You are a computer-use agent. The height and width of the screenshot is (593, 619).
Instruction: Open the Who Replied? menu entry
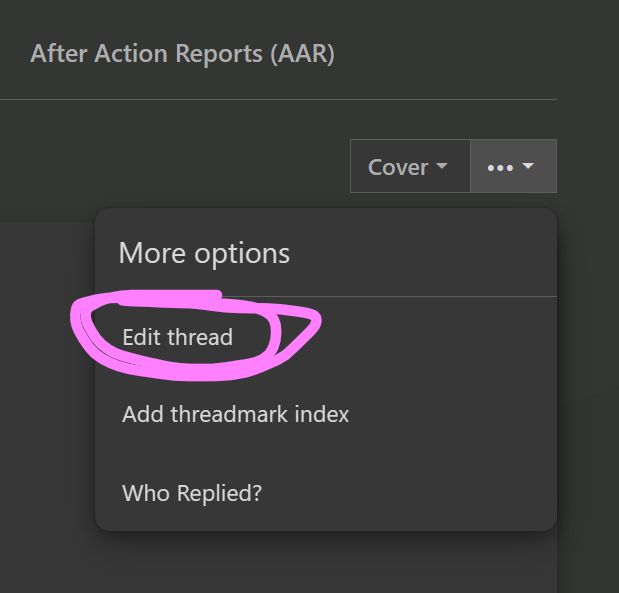[191, 493]
